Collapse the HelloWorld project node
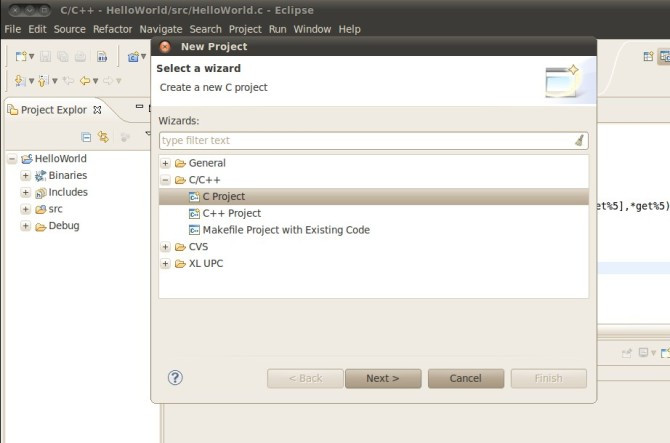Viewport: 670px width, 443px height. [12, 159]
